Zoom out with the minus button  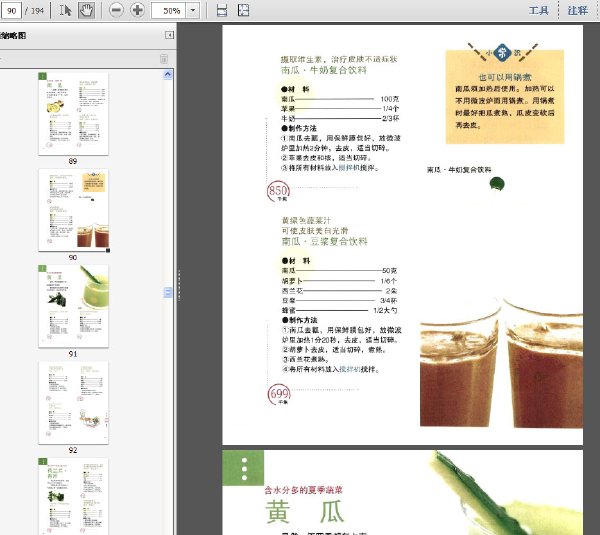coord(116,10)
